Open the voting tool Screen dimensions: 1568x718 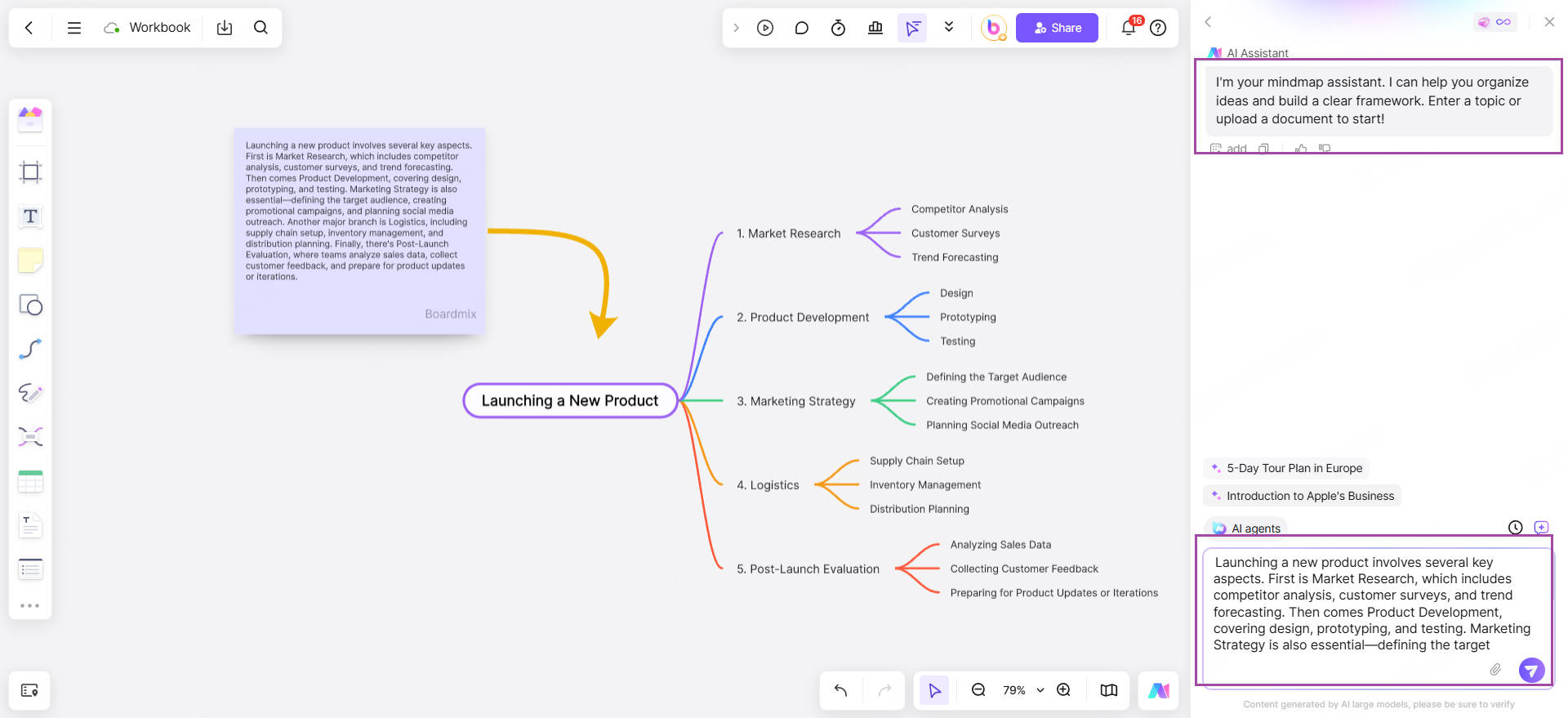click(875, 28)
